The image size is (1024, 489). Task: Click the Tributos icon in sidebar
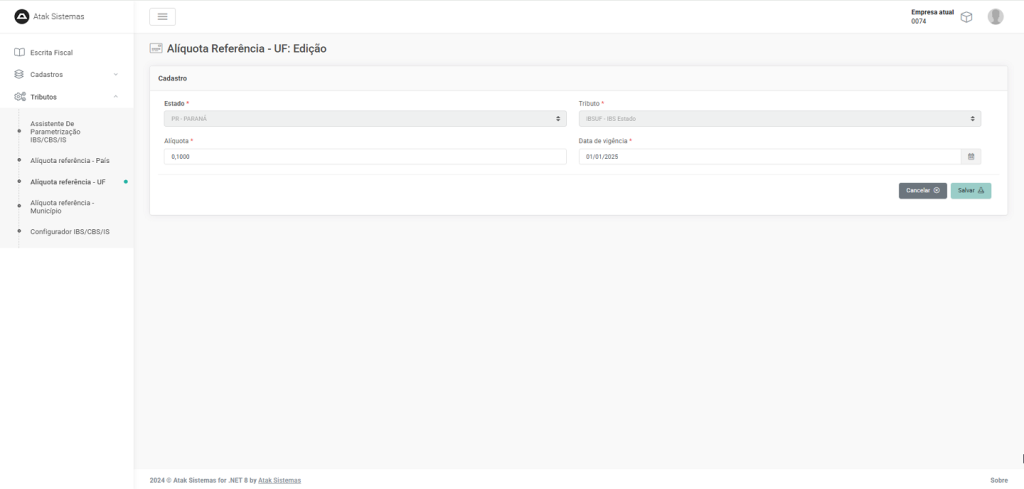click(19, 97)
